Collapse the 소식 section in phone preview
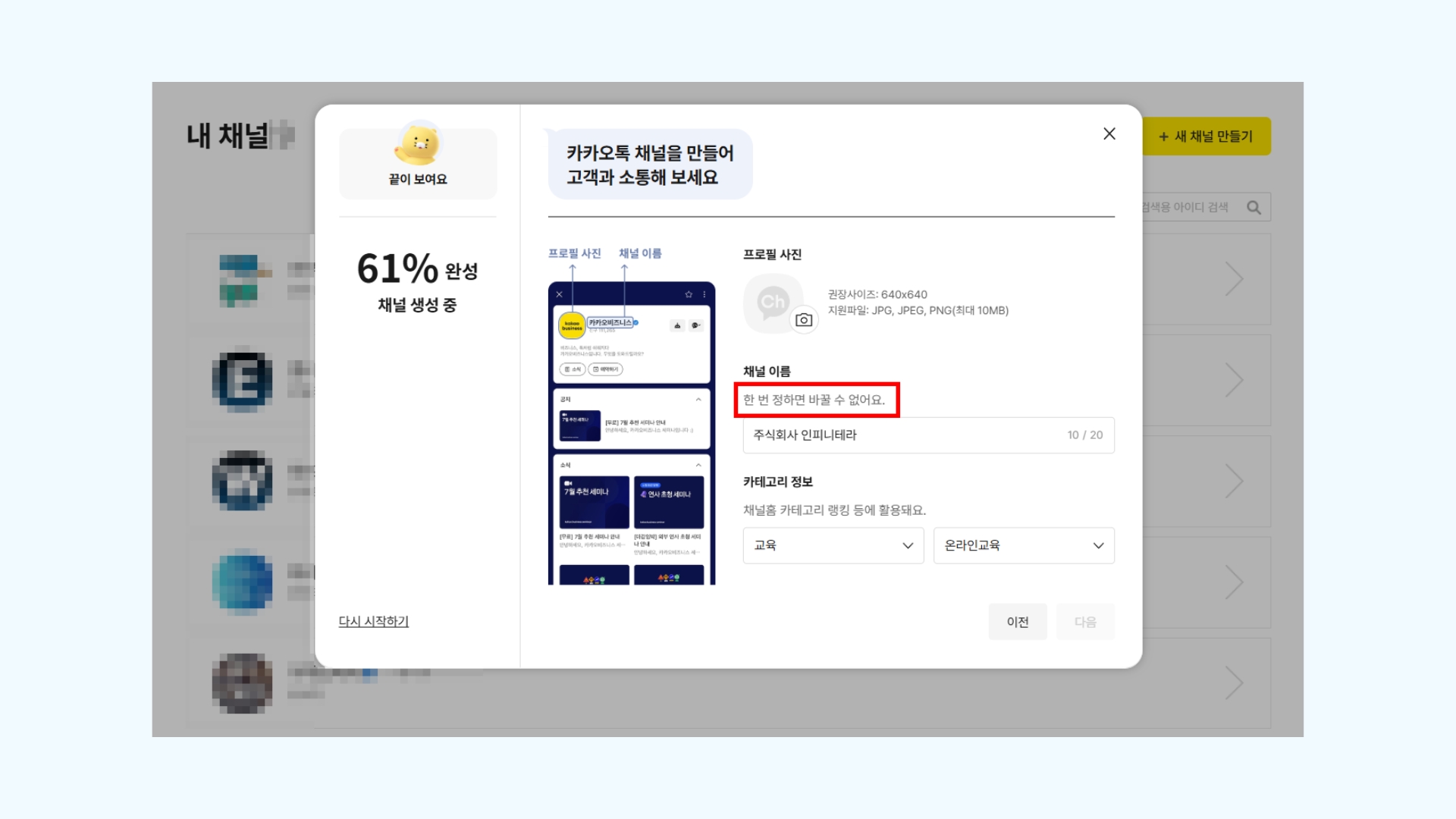1456x819 pixels. coord(698,465)
